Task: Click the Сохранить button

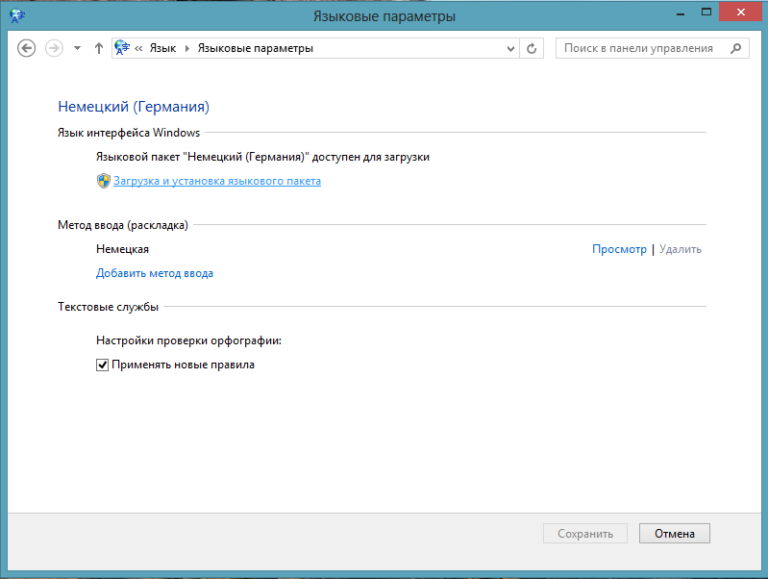Action: point(585,533)
